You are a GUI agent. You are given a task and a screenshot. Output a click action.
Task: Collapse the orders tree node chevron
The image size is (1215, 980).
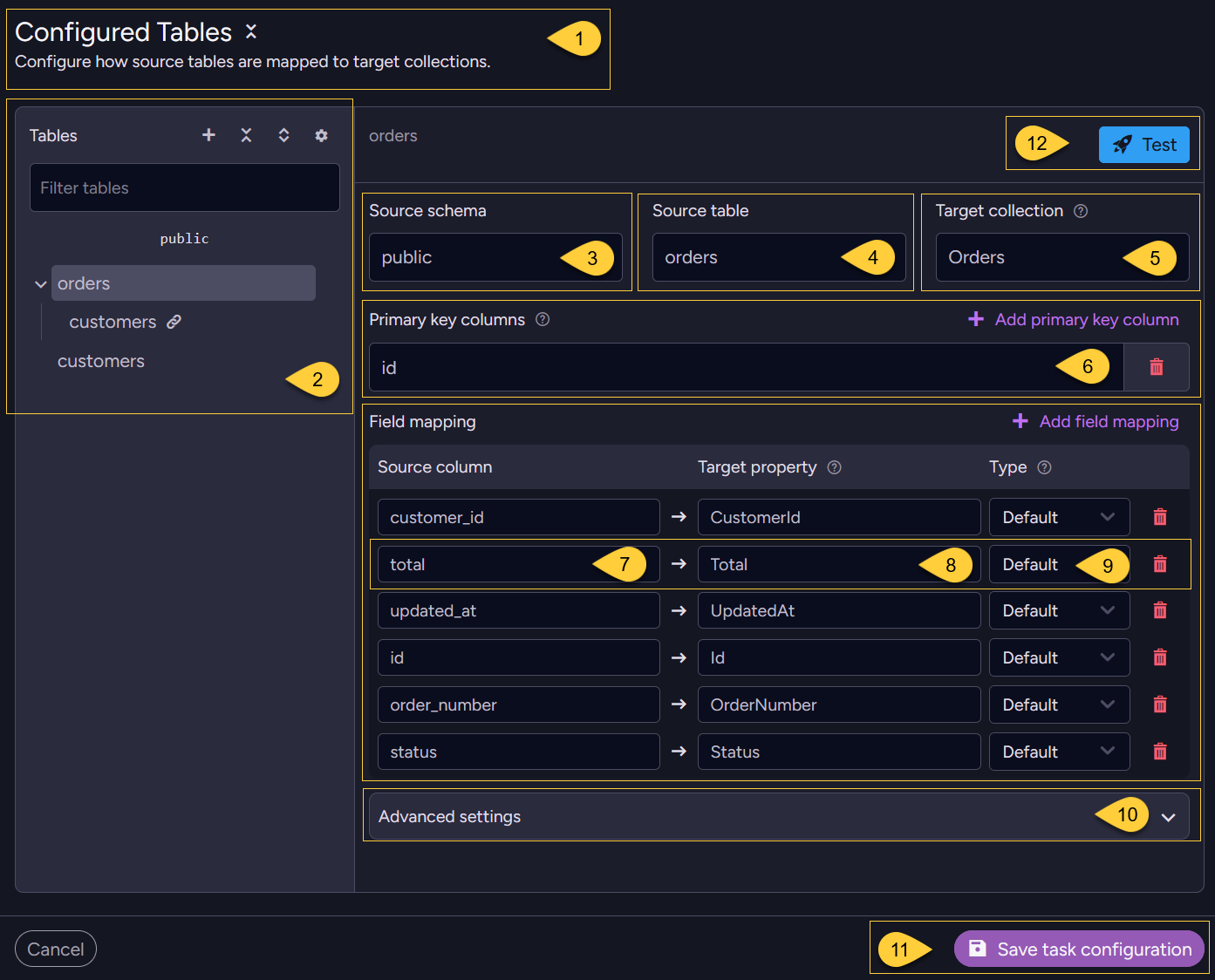pos(40,284)
